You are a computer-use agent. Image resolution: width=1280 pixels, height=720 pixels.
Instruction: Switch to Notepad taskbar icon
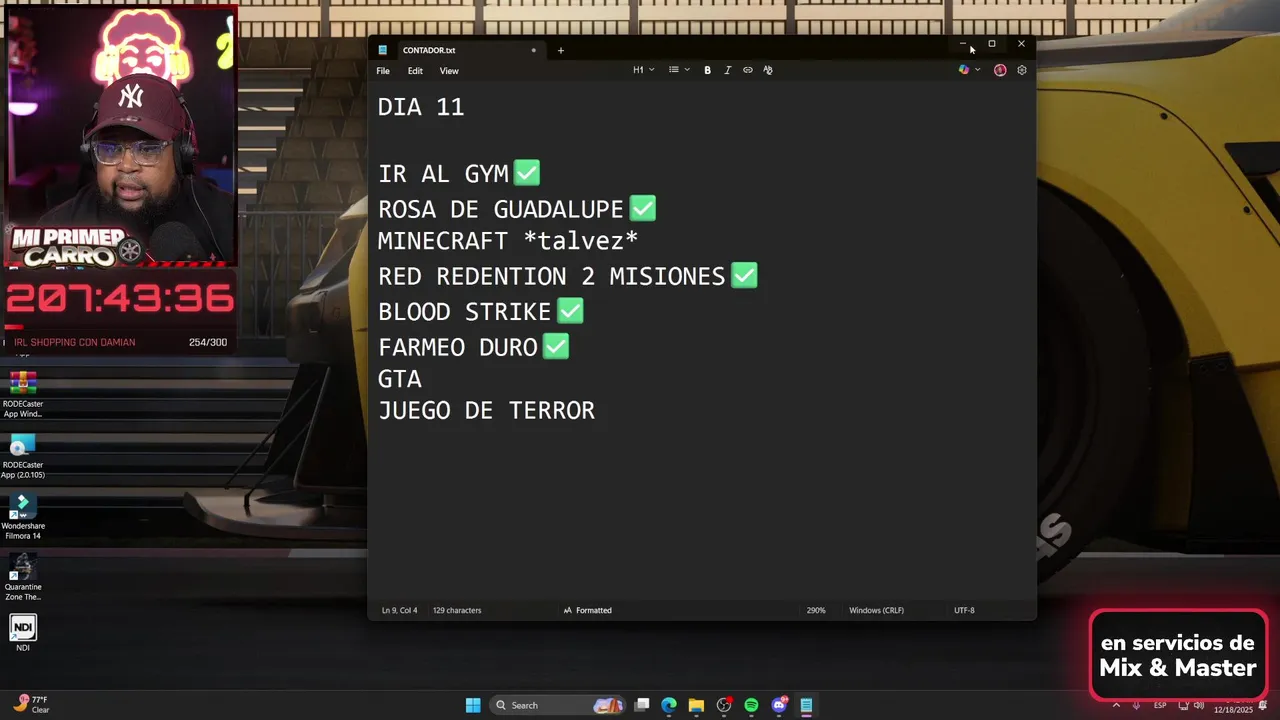coord(806,705)
